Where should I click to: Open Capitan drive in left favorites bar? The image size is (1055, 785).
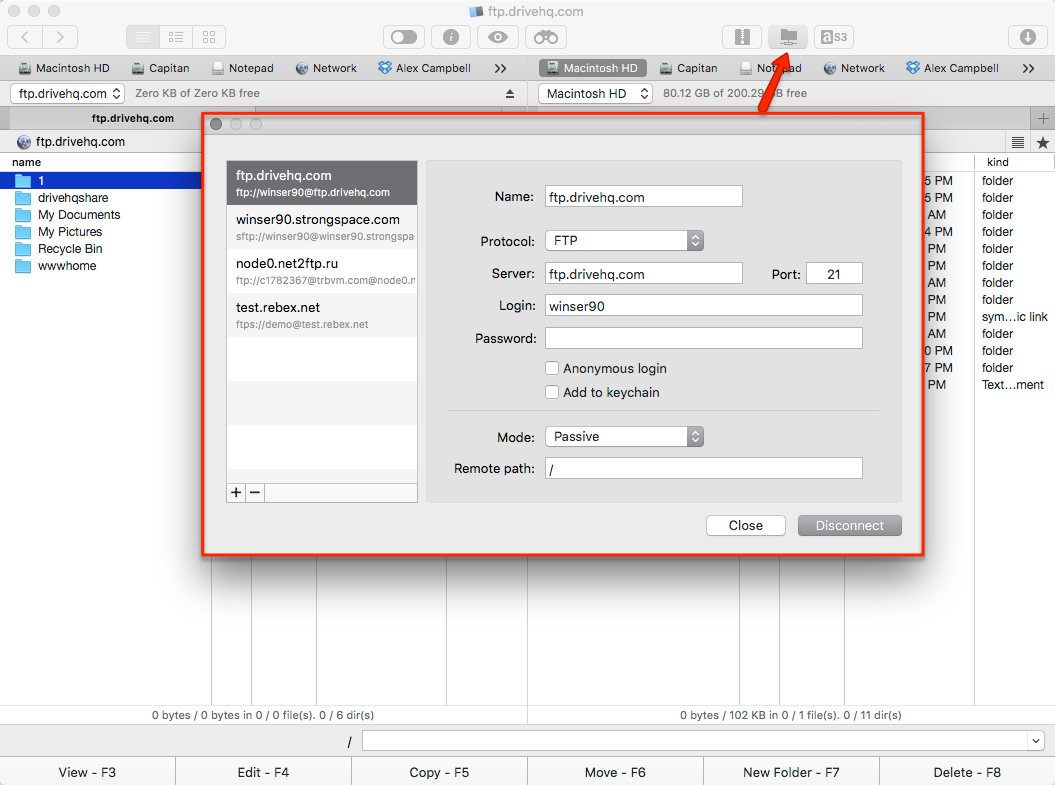coord(161,68)
